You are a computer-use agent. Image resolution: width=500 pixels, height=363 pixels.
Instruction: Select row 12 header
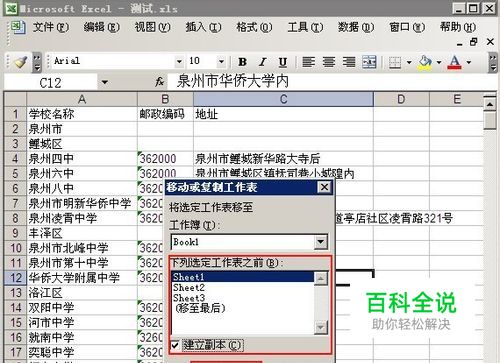pos(15,278)
